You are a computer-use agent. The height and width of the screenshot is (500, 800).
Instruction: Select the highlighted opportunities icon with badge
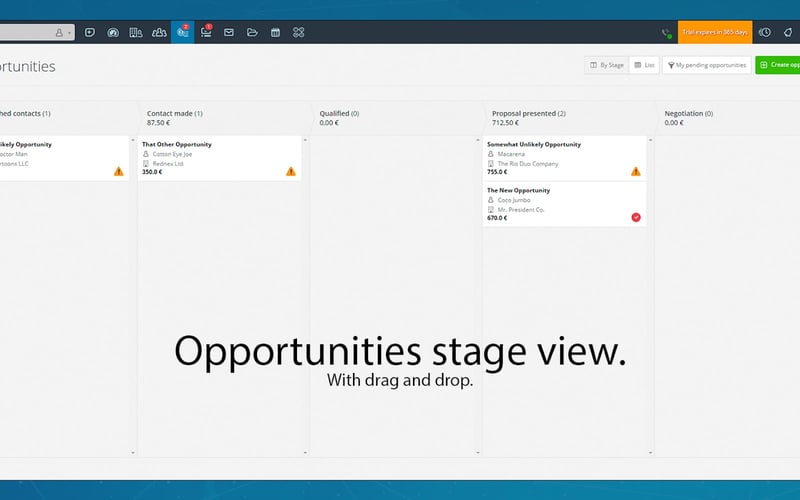[x=183, y=32]
